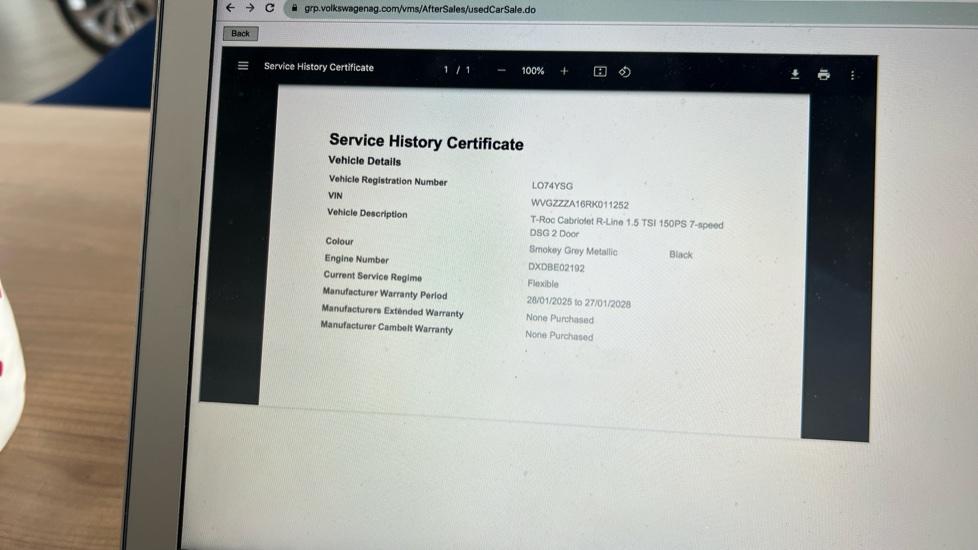Click the Vehicle Details subheading

coord(364,161)
